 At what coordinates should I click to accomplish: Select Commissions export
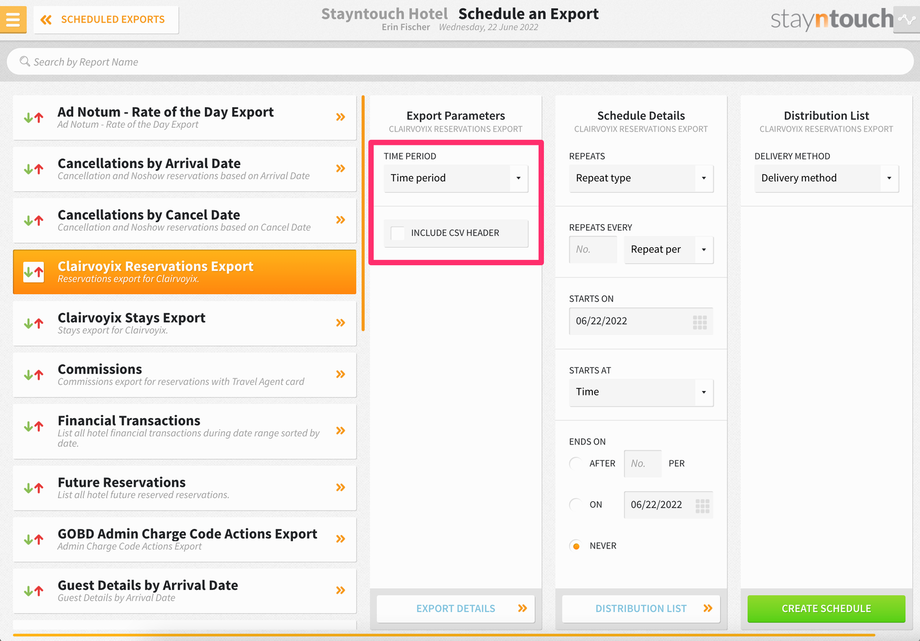coord(184,375)
